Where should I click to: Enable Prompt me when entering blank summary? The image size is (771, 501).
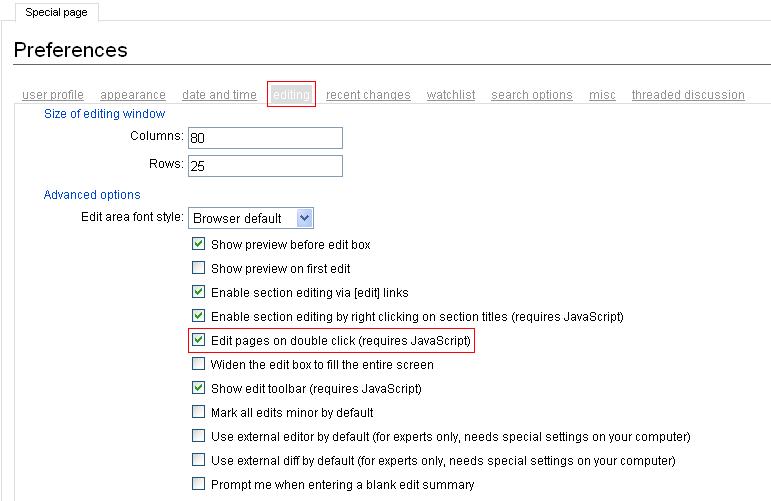coord(198,484)
